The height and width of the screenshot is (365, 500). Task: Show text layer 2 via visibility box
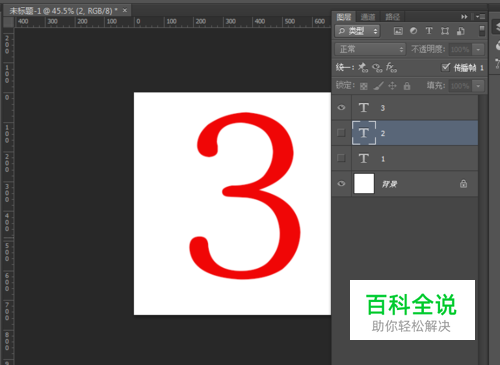[x=341, y=133]
